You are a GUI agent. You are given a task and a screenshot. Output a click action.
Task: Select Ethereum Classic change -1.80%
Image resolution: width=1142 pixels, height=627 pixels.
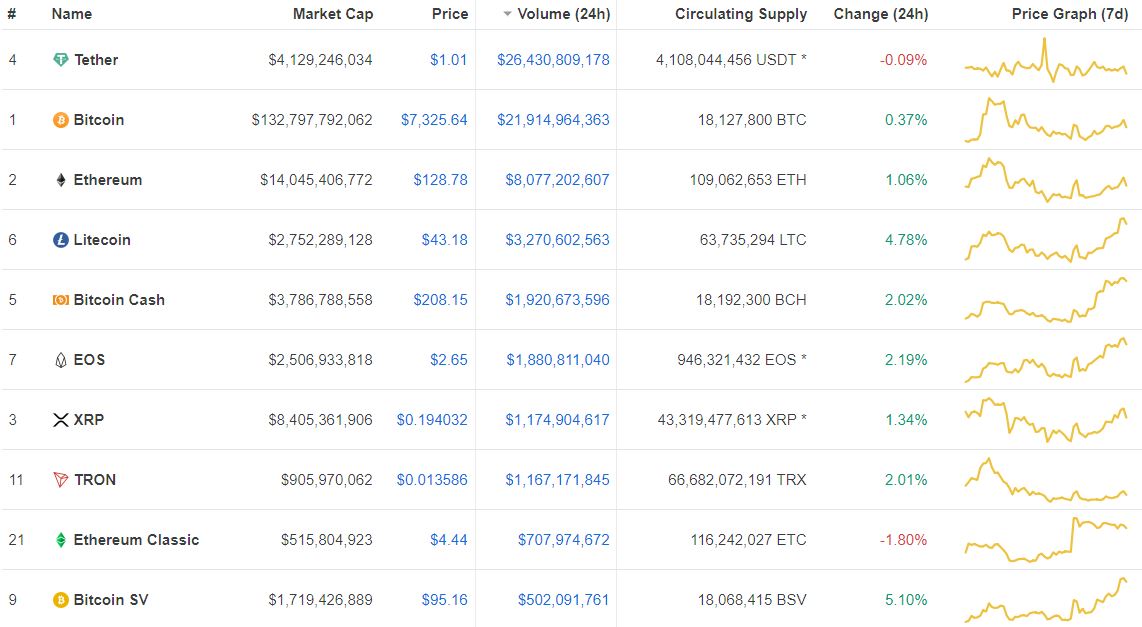click(x=903, y=540)
